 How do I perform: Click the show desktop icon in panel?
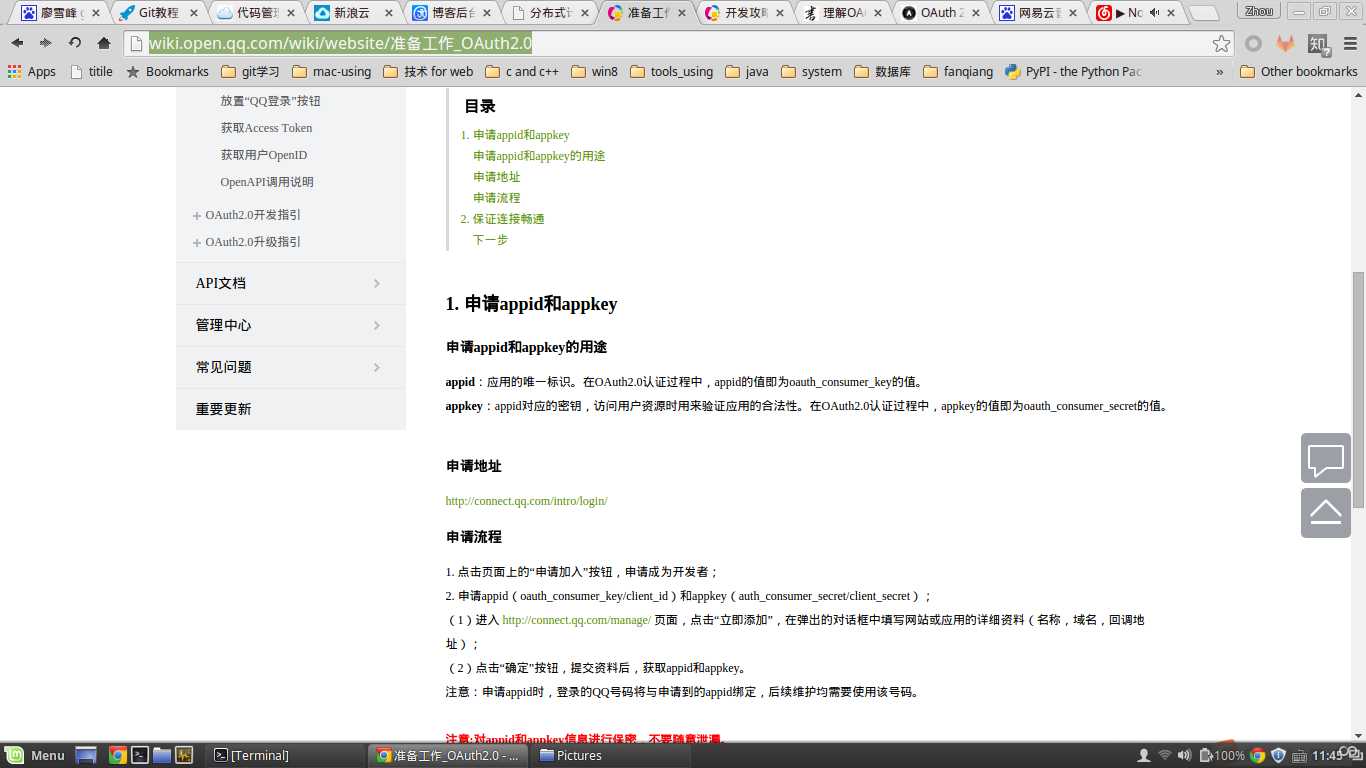pos(86,755)
